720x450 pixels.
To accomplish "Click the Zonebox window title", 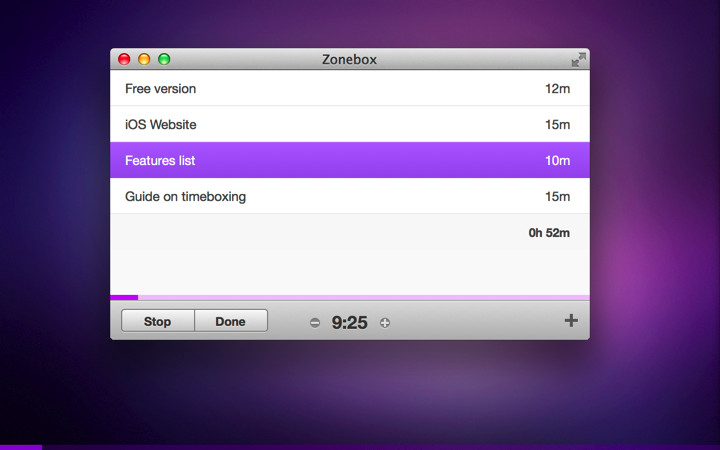I will 349,59.
